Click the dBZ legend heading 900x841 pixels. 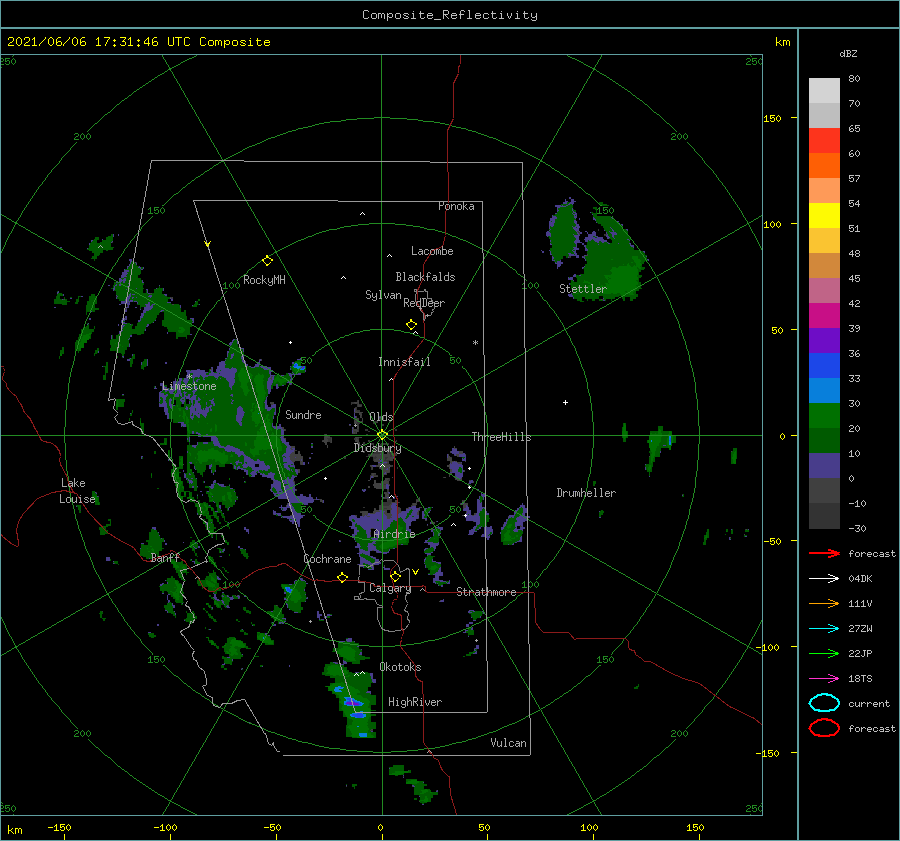[848, 54]
